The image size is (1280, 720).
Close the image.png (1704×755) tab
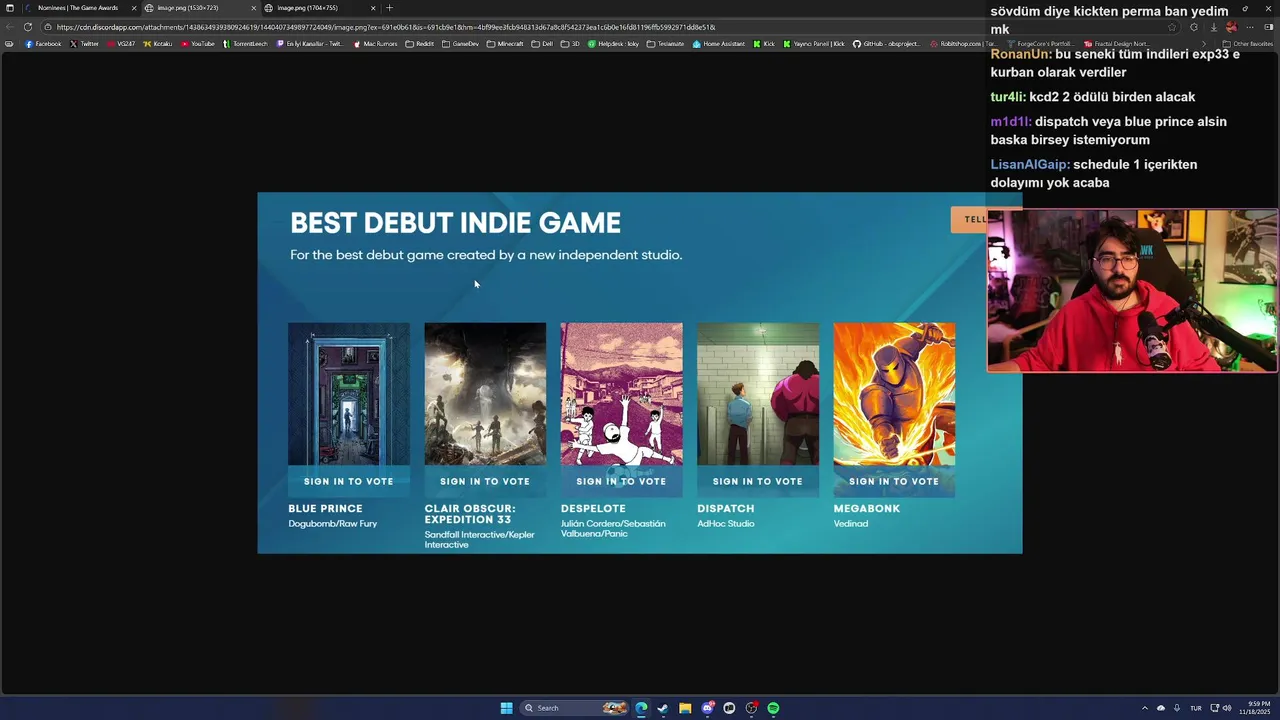(x=373, y=8)
